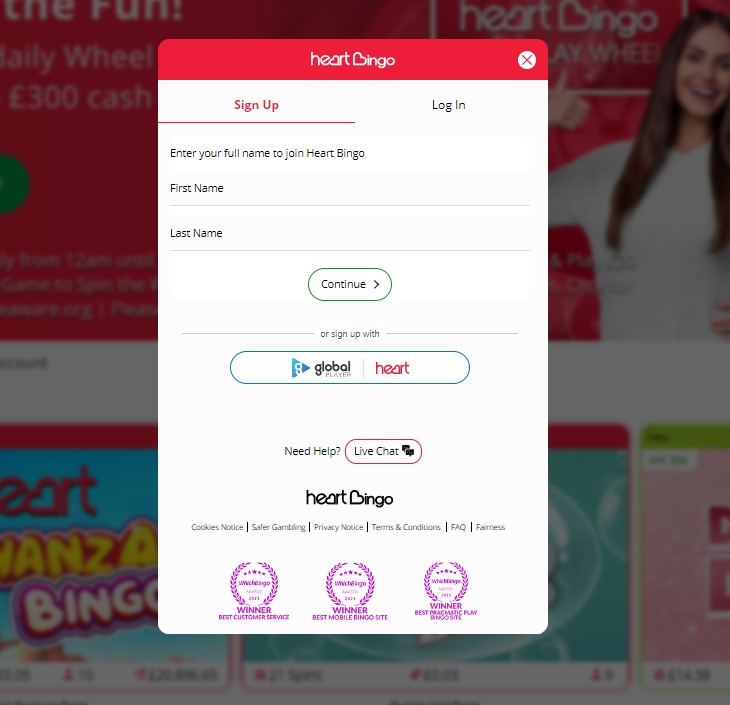
Task: Open the Cookies Notice link
Action: 217,527
